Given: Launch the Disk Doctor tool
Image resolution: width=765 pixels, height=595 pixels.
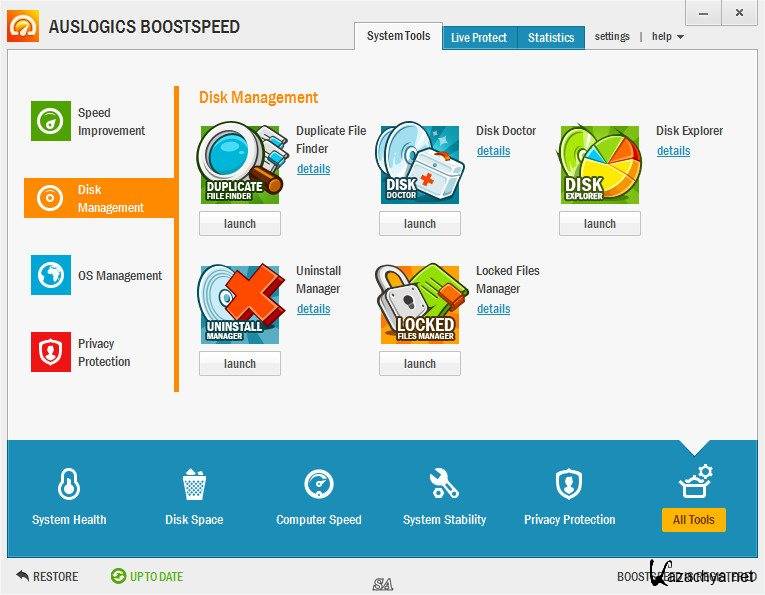Looking at the screenshot, I should tap(420, 224).
